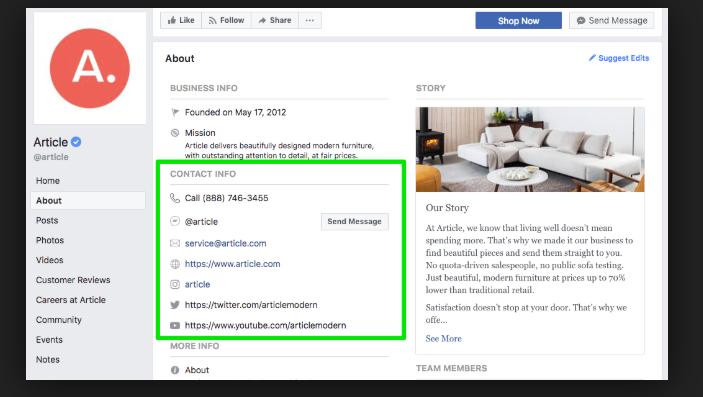Click Send Message button at page top

tap(612, 21)
